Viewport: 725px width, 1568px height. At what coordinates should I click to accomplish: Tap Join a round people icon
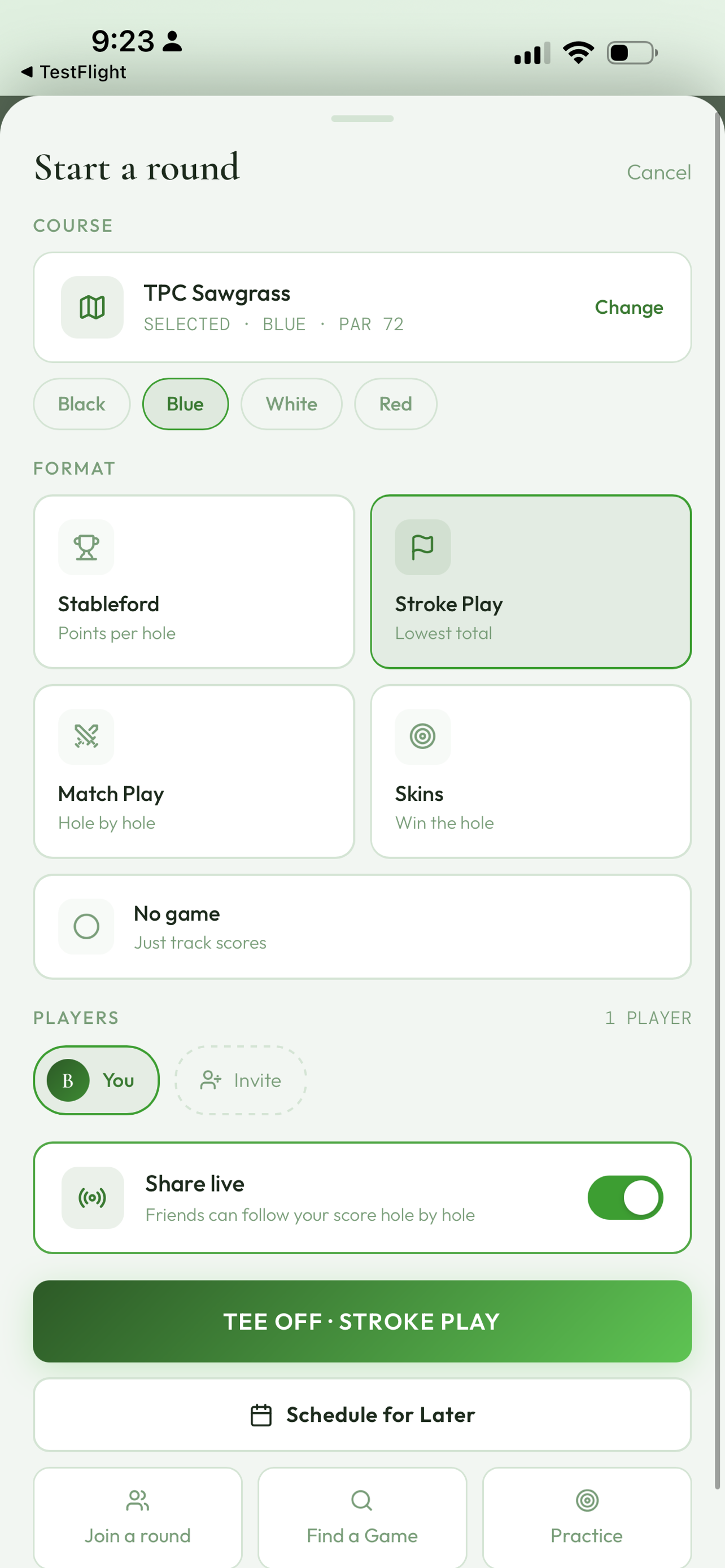(x=138, y=1500)
